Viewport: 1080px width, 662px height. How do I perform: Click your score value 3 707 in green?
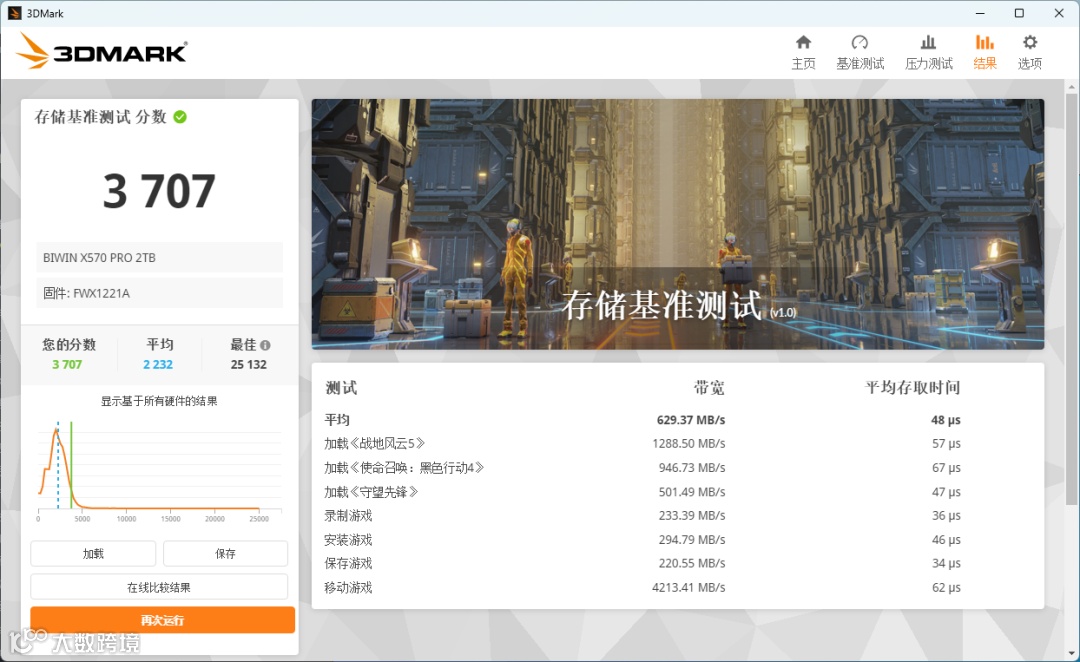coord(67,364)
